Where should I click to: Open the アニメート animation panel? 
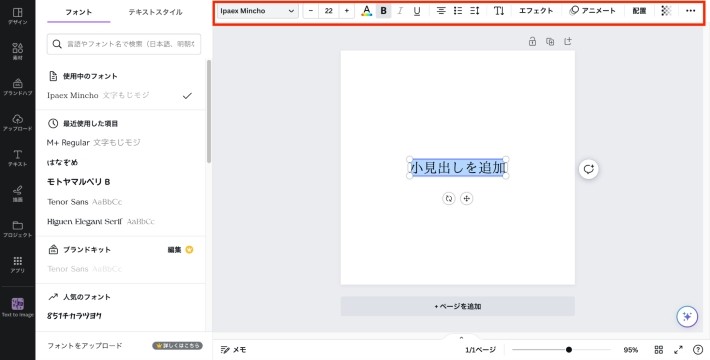tap(592, 11)
